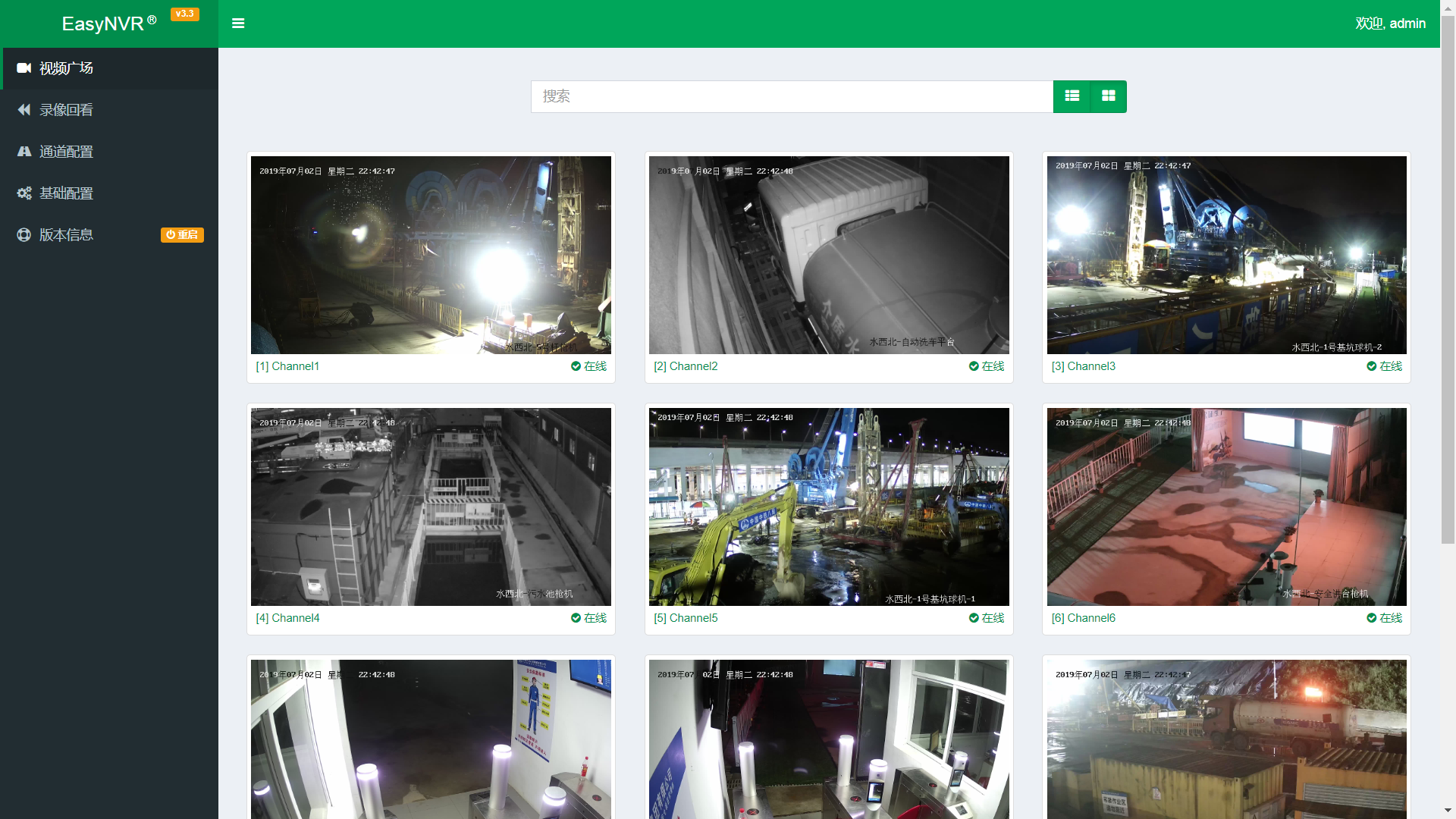The height and width of the screenshot is (819, 1456).
Task: Click the gears icon beside 基础配置
Action: [x=24, y=193]
